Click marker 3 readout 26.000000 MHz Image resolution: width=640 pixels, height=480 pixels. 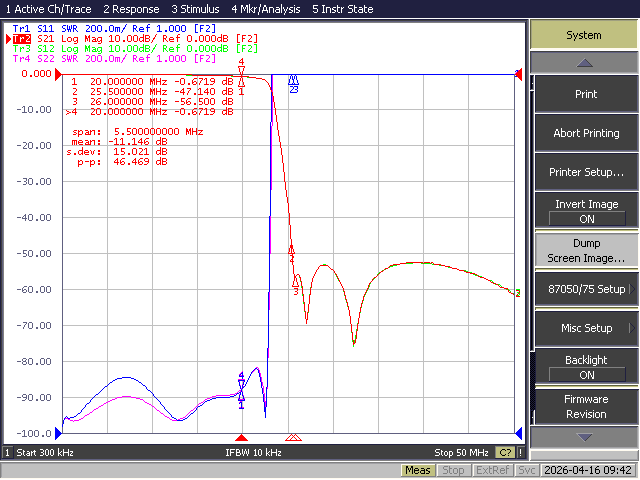click(152, 102)
